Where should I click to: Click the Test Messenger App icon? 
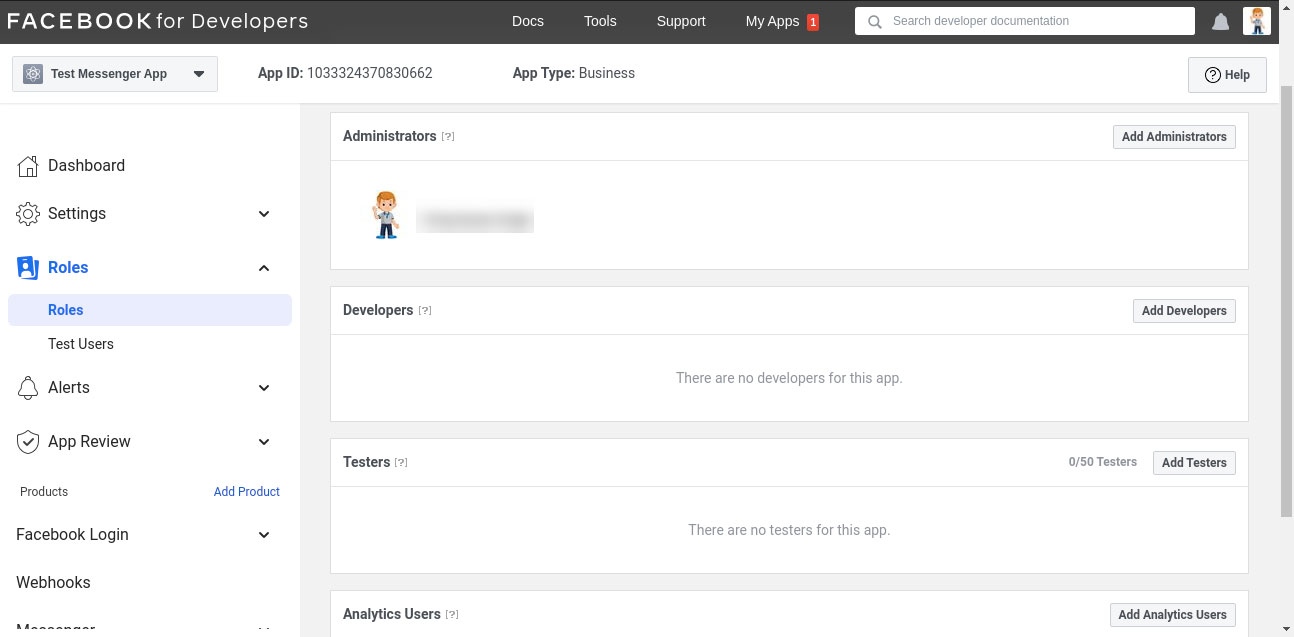[x=33, y=74]
